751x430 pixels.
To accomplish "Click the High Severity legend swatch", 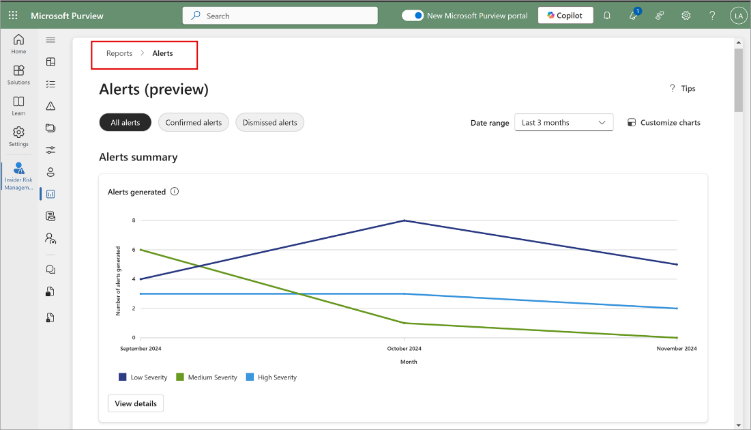I will [250, 377].
